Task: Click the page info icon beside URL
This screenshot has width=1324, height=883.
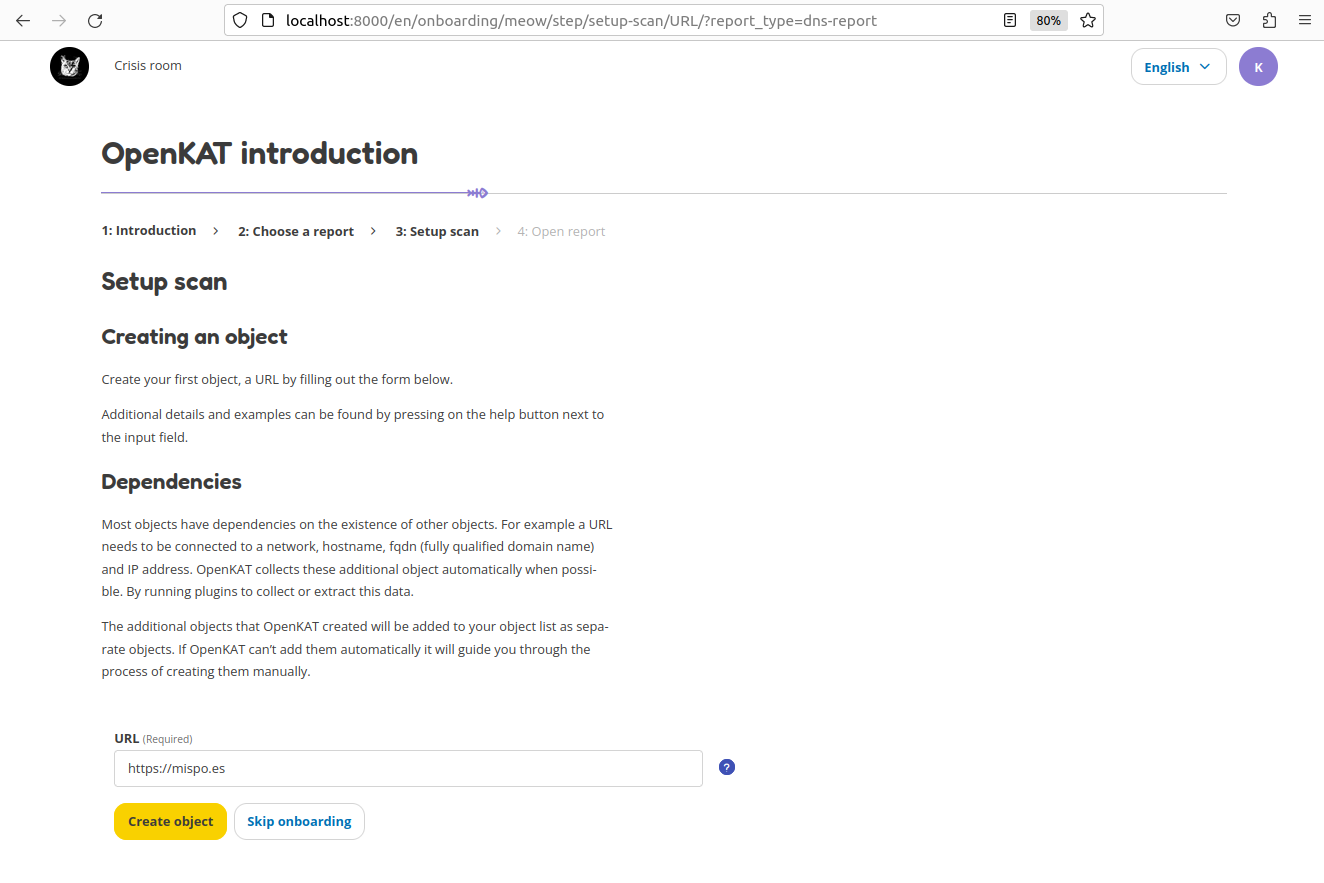Action: tap(267, 20)
